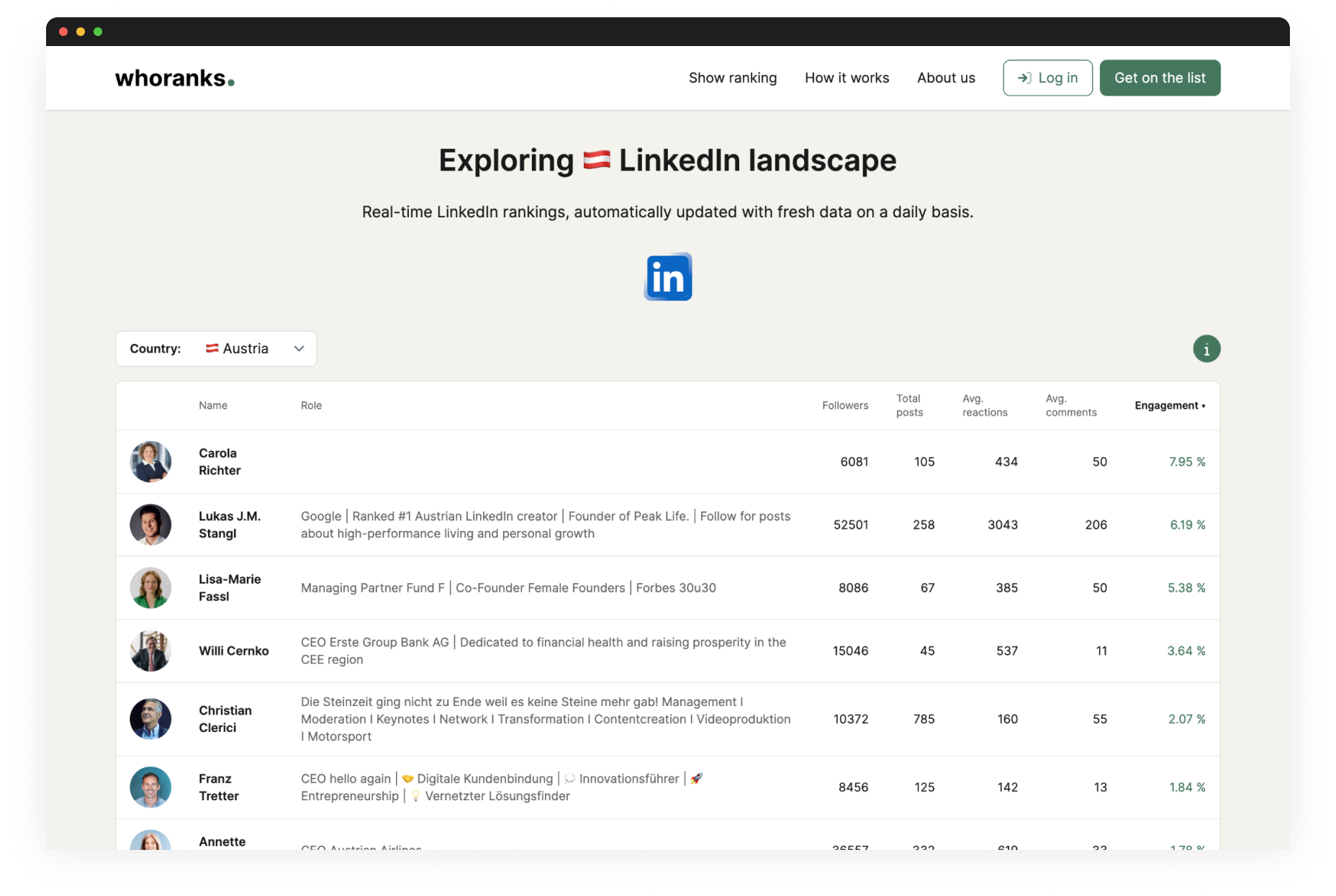Click the LinkedIn logo icon

[668, 277]
